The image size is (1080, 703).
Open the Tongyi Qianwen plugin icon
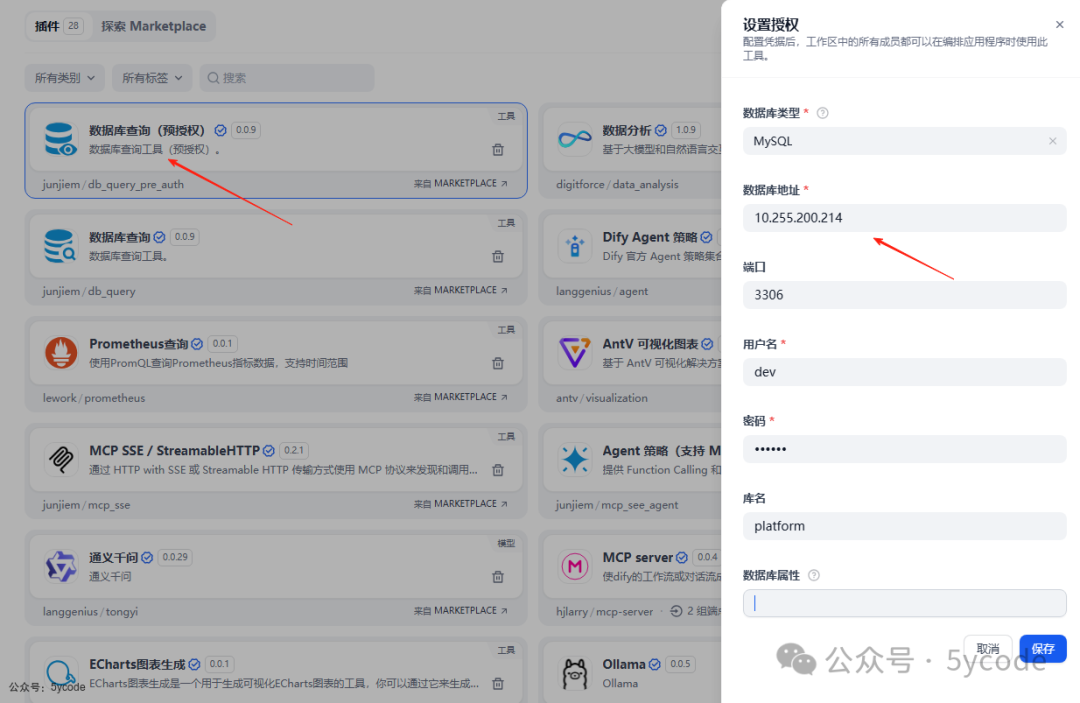tap(61, 566)
